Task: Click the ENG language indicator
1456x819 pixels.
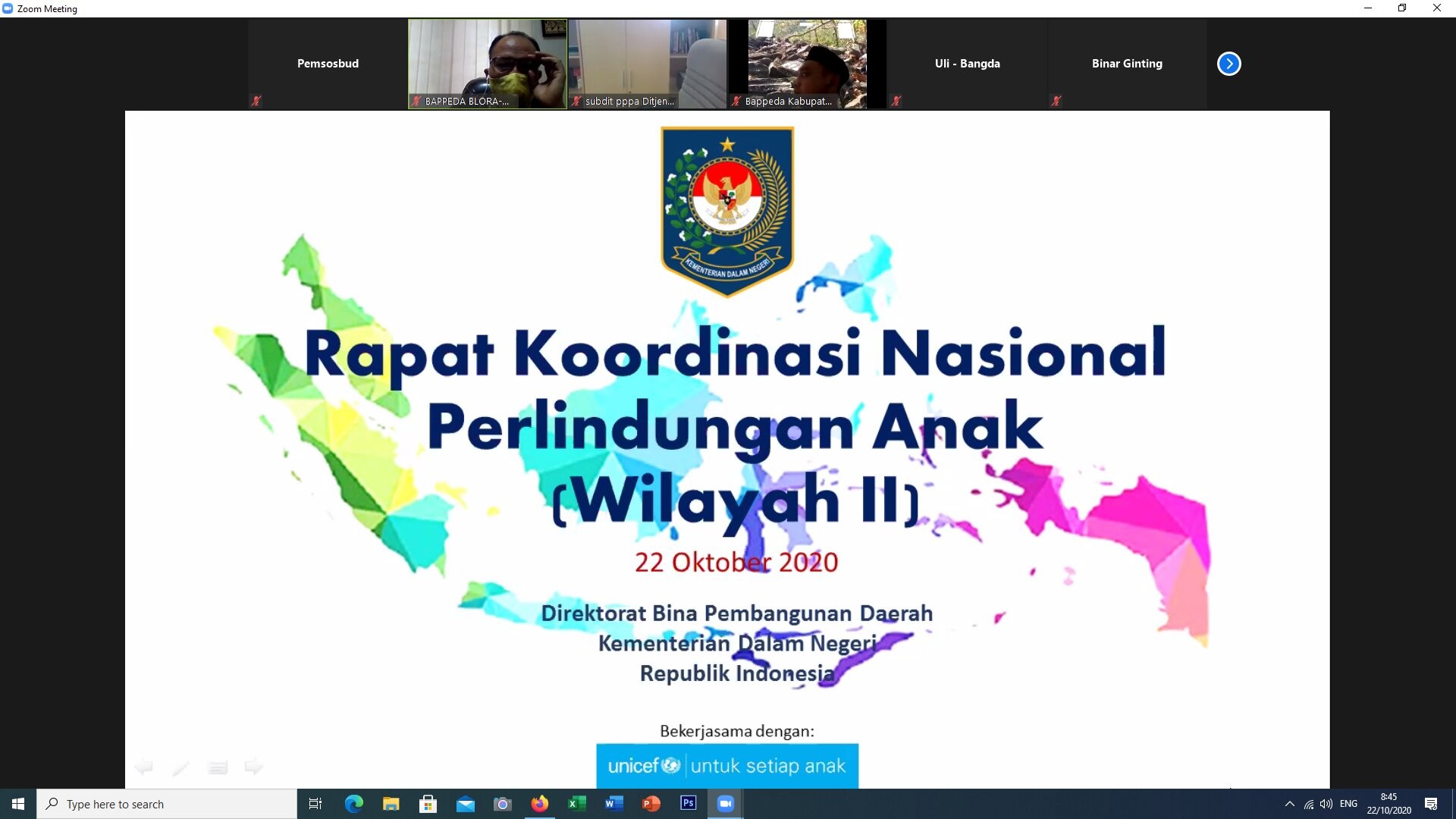Action: [1349, 804]
